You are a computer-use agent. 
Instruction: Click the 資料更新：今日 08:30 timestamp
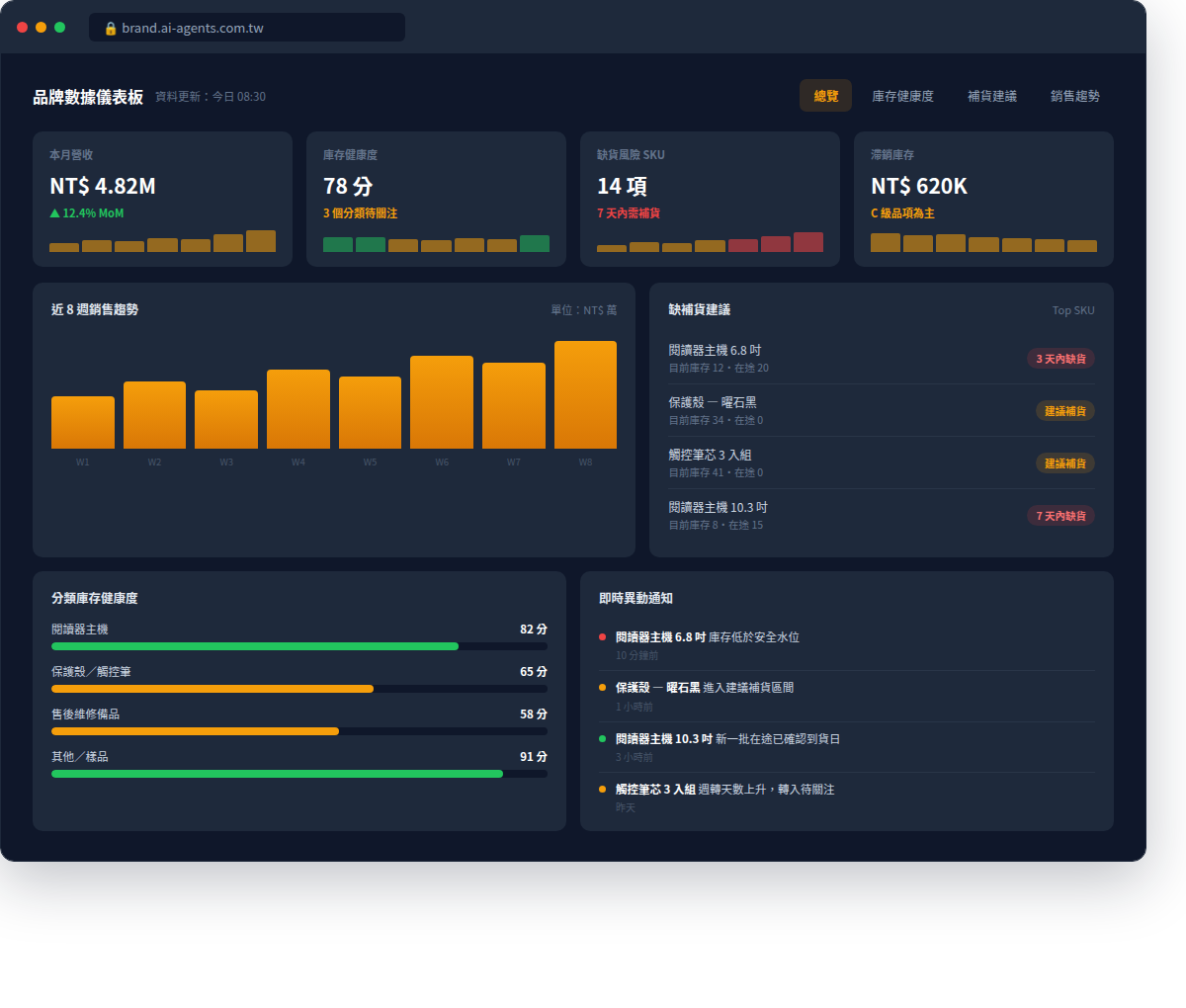pos(211,97)
